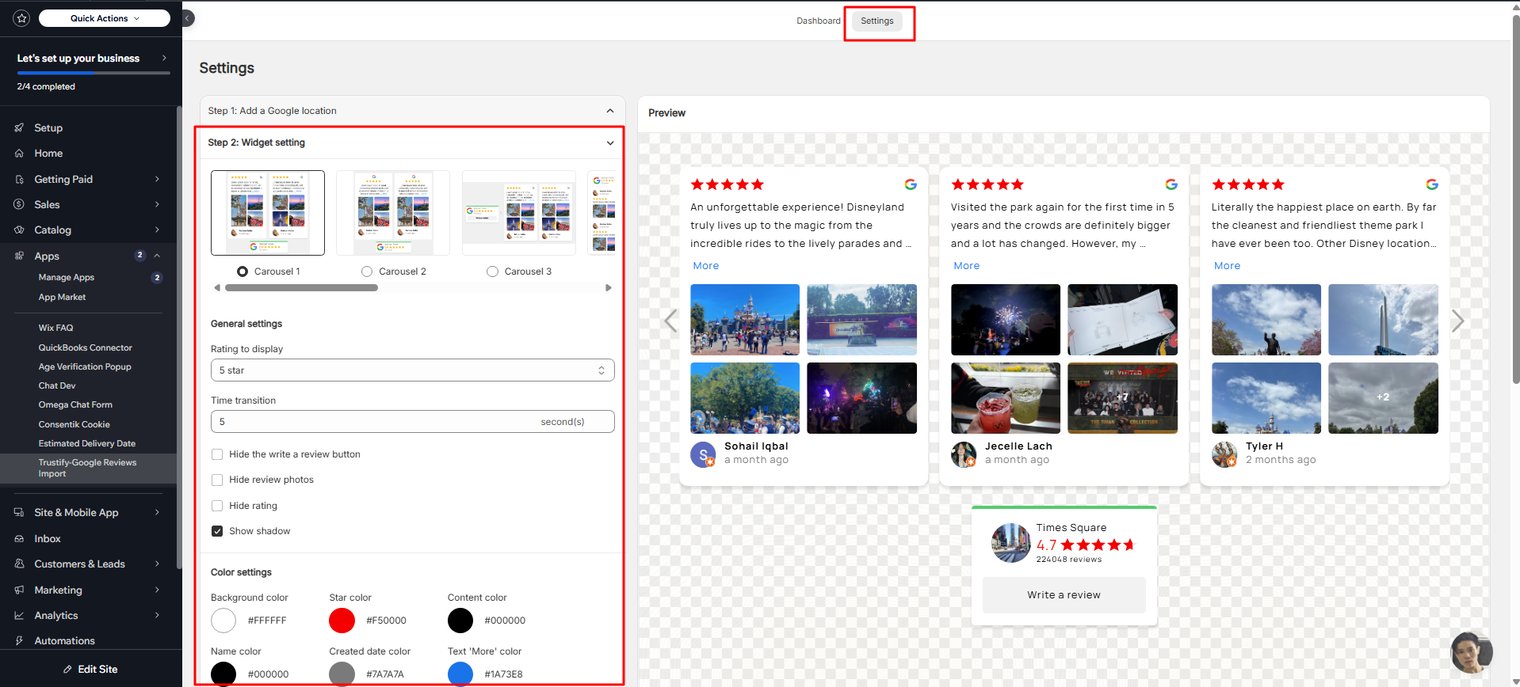Expand the Analytics submenu chevron
Screen dimensions: 1520x687
click(157, 615)
